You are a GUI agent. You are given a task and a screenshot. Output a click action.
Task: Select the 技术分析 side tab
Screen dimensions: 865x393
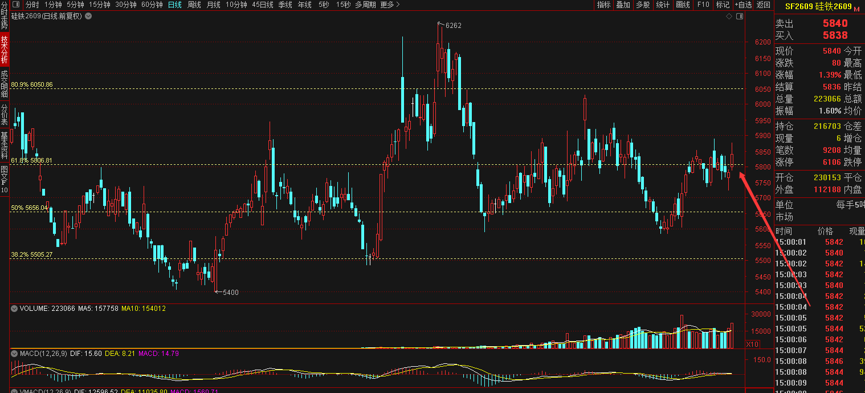[x=4, y=50]
